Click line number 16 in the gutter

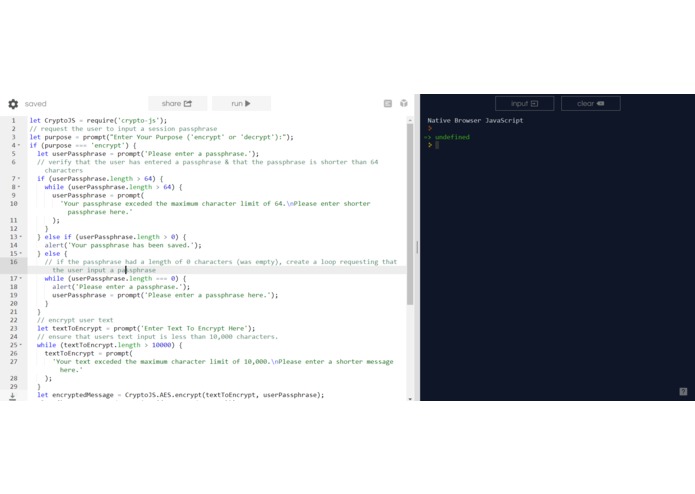(x=14, y=262)
